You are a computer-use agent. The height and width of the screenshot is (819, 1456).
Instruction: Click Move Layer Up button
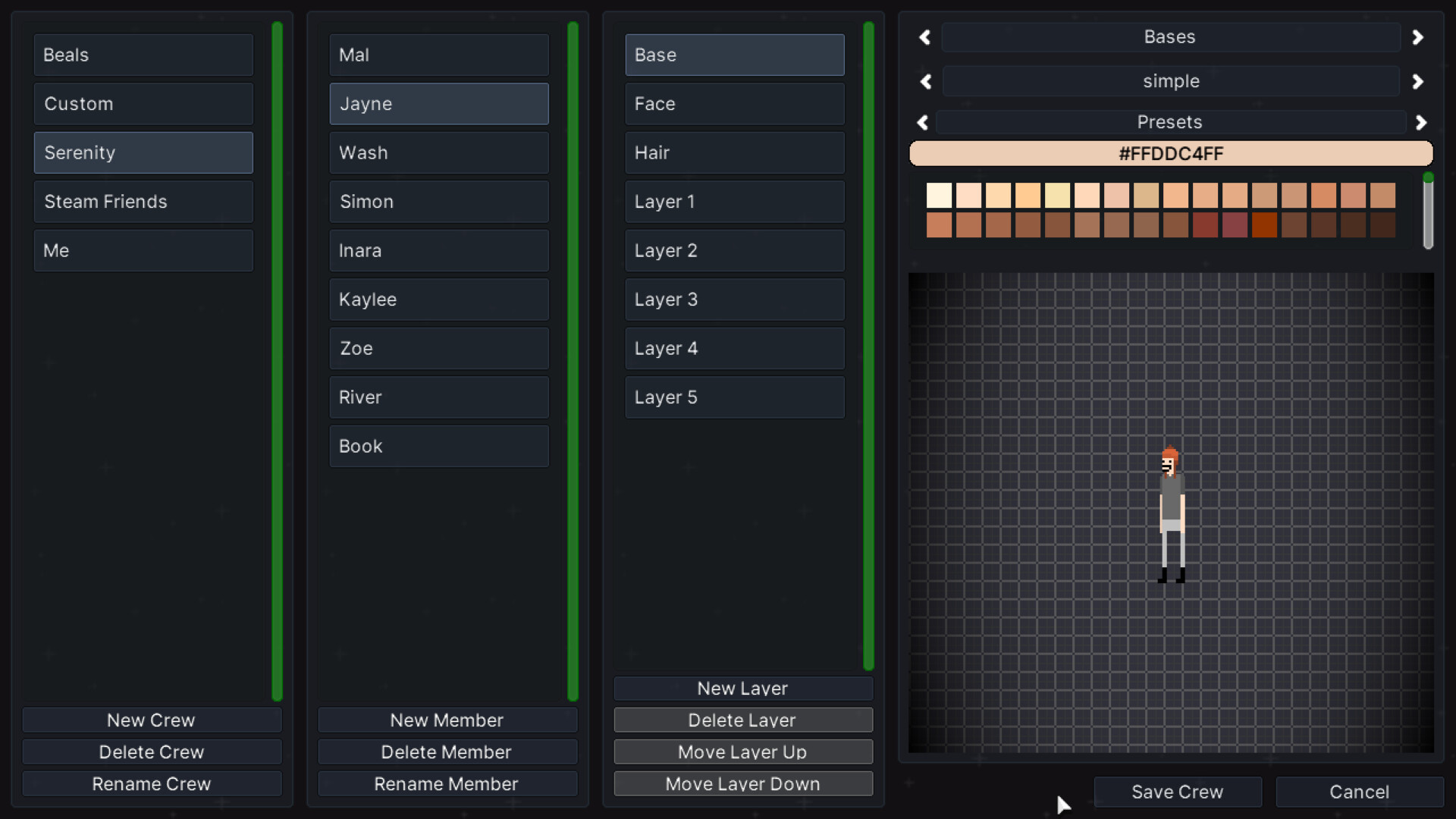[742, 752]
